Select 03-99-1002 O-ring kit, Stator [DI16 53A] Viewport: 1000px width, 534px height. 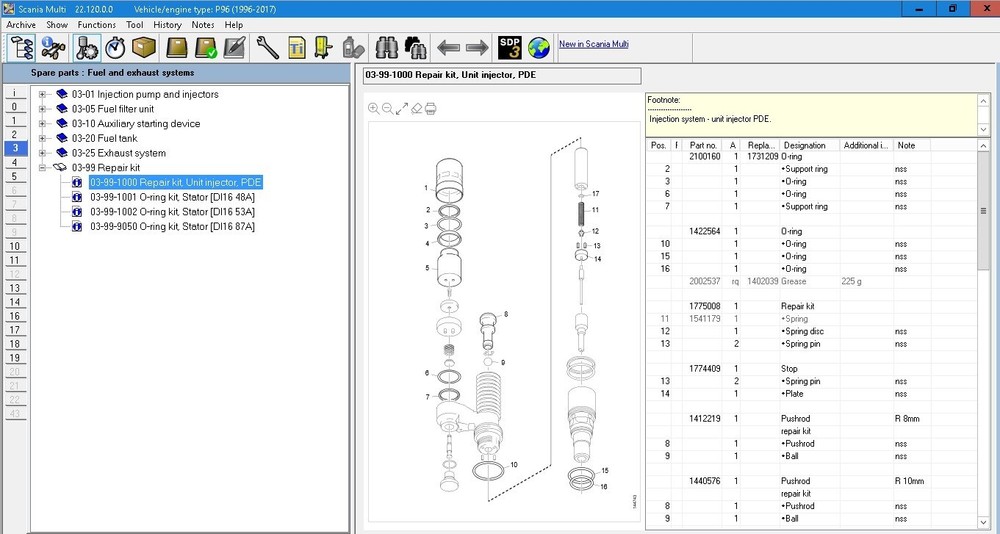pyautogui.click(x=172, y=212)
